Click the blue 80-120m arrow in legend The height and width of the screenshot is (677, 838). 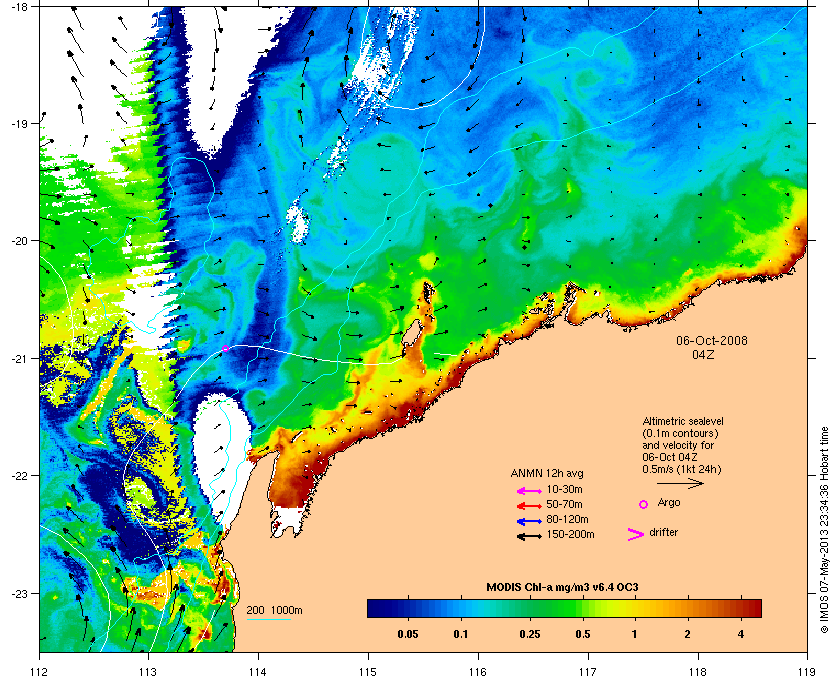point(530,521)
